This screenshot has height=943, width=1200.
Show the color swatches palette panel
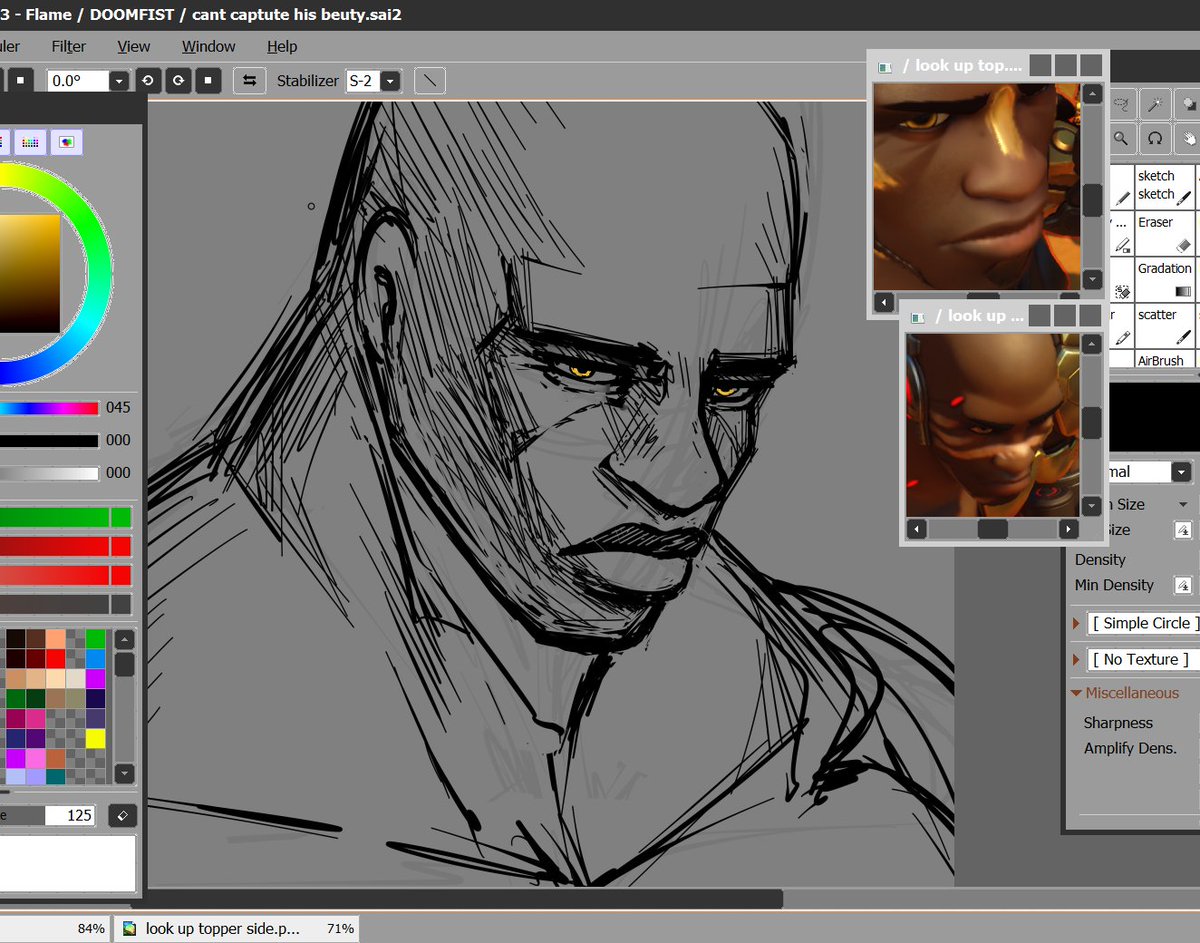(x=31, y=142)
